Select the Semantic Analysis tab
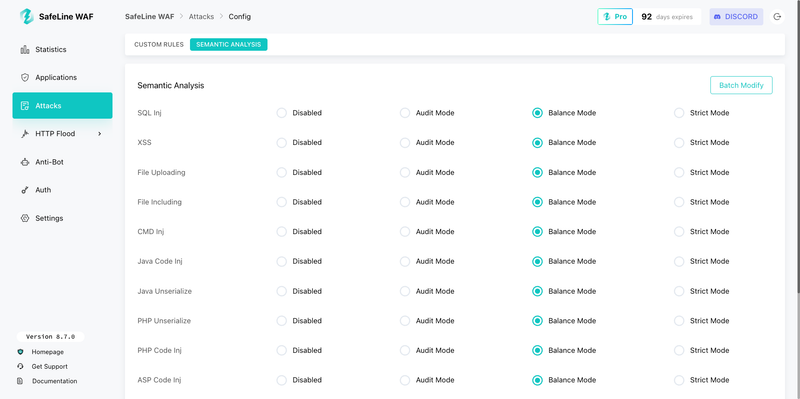The height and width of the screenshot is (399, 800). [229, 44]
